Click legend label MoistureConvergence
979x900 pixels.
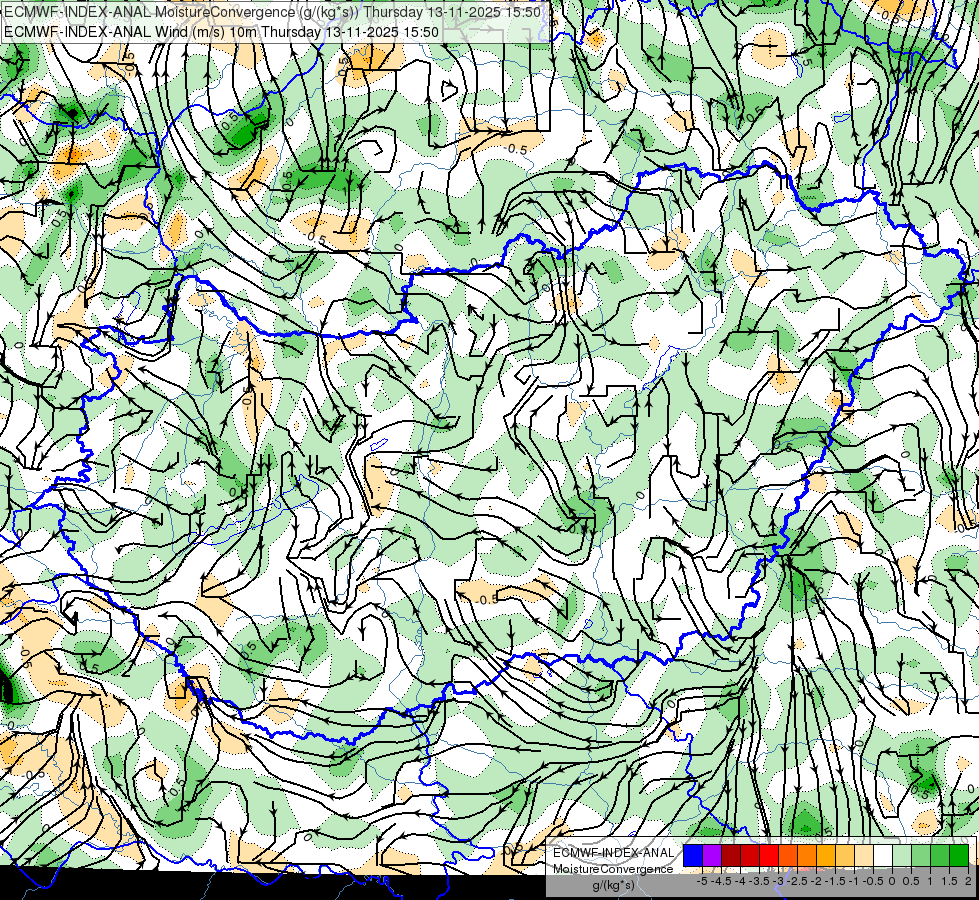click(x=614, y=869)
